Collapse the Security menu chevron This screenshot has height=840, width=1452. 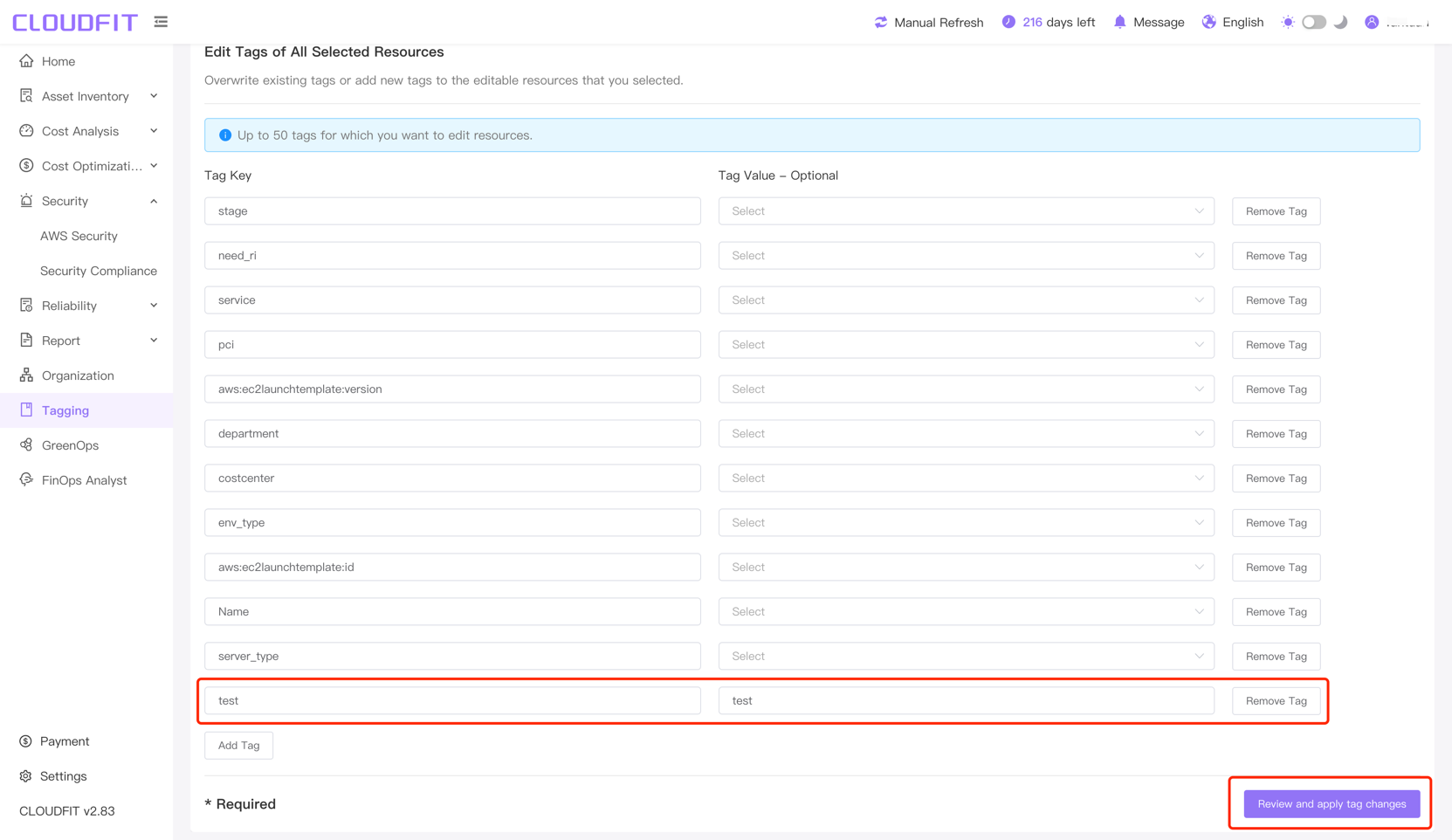point(154,201)
